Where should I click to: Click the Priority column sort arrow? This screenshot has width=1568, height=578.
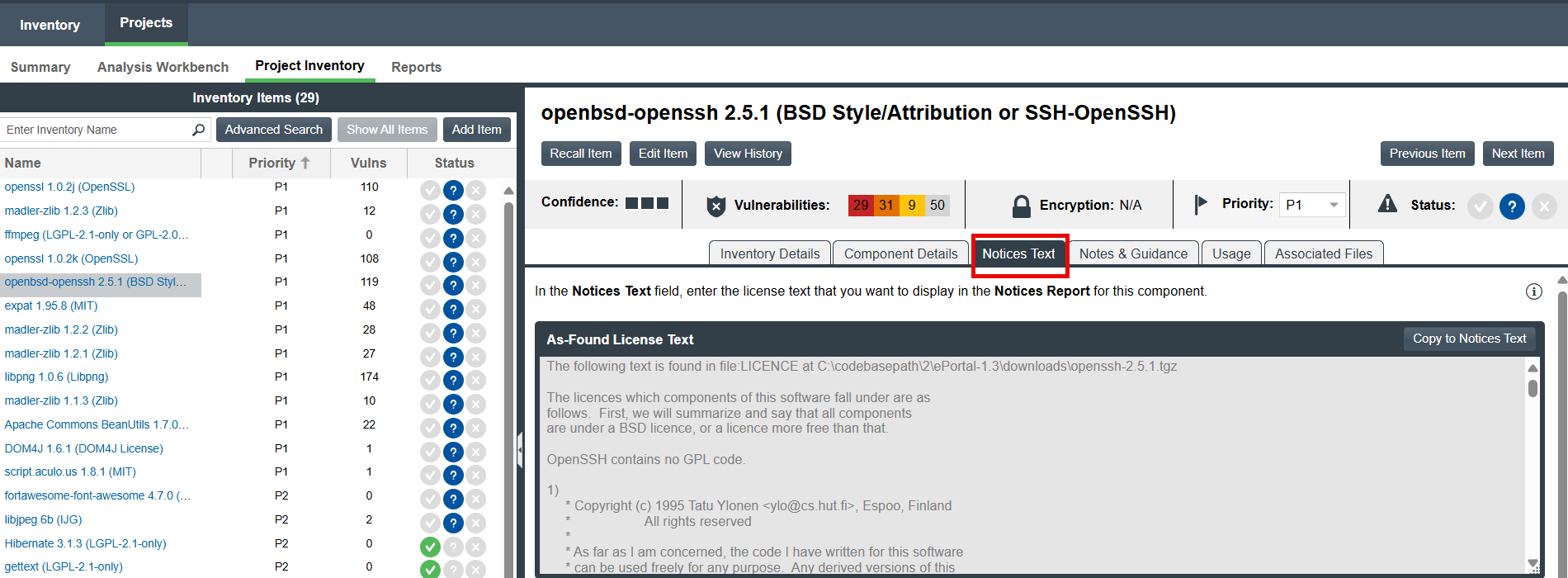305,163
